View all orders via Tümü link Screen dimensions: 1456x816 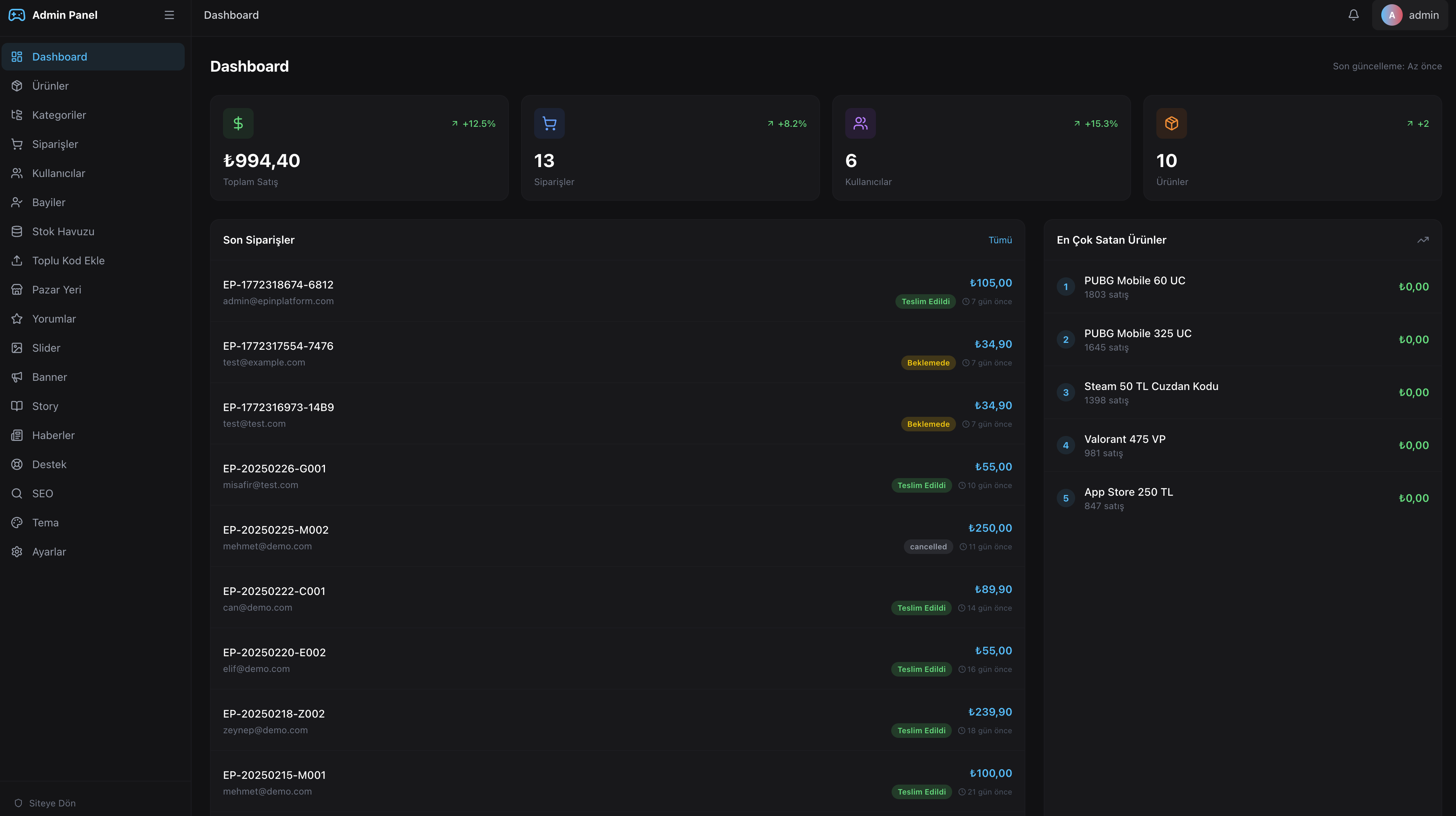(x=999, y=239)
